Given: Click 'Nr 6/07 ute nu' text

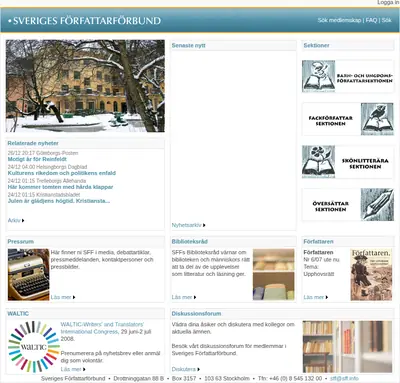Looking at the screenshot, I should click(321, 260).
